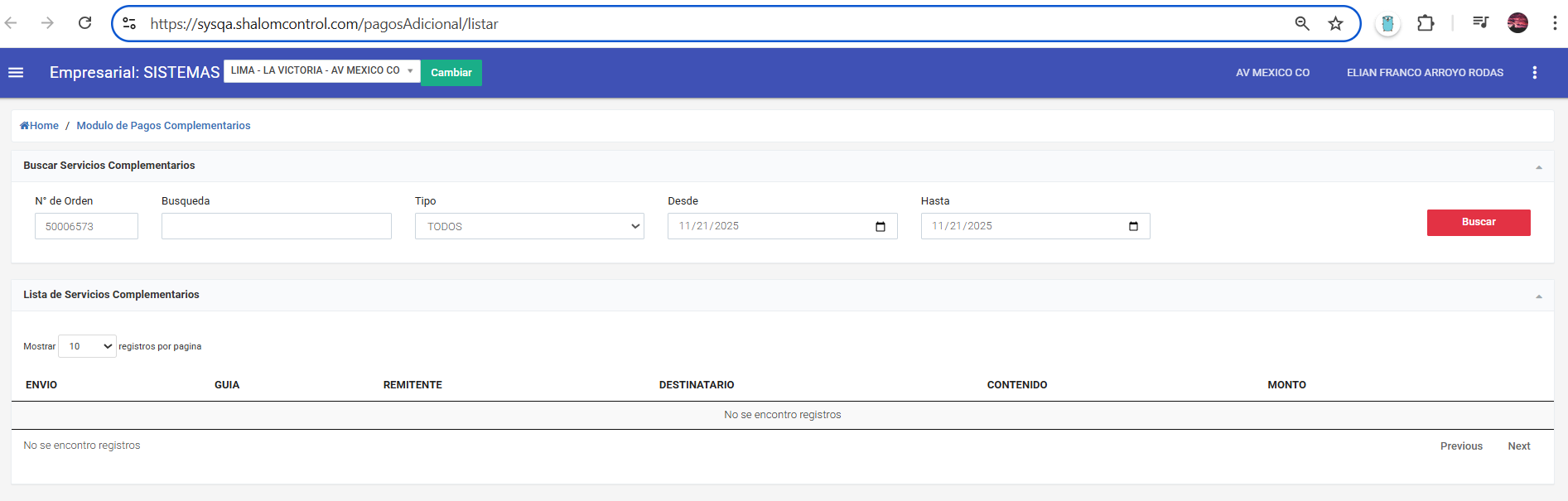Collapse Buscar Servicios Complementarios panel
The image size is (1568, 501).
[1538, 167]
